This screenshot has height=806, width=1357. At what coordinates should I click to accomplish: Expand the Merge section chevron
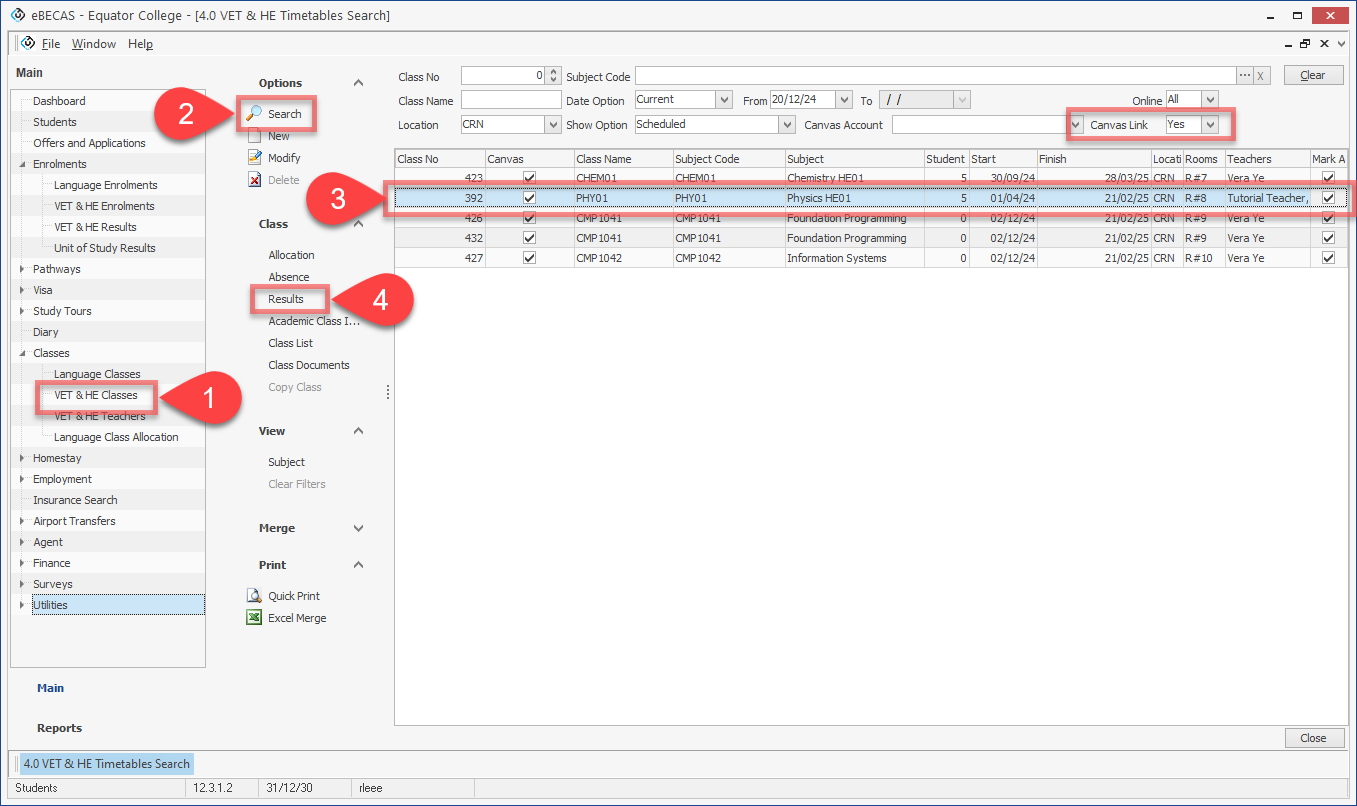coord(359,528)
